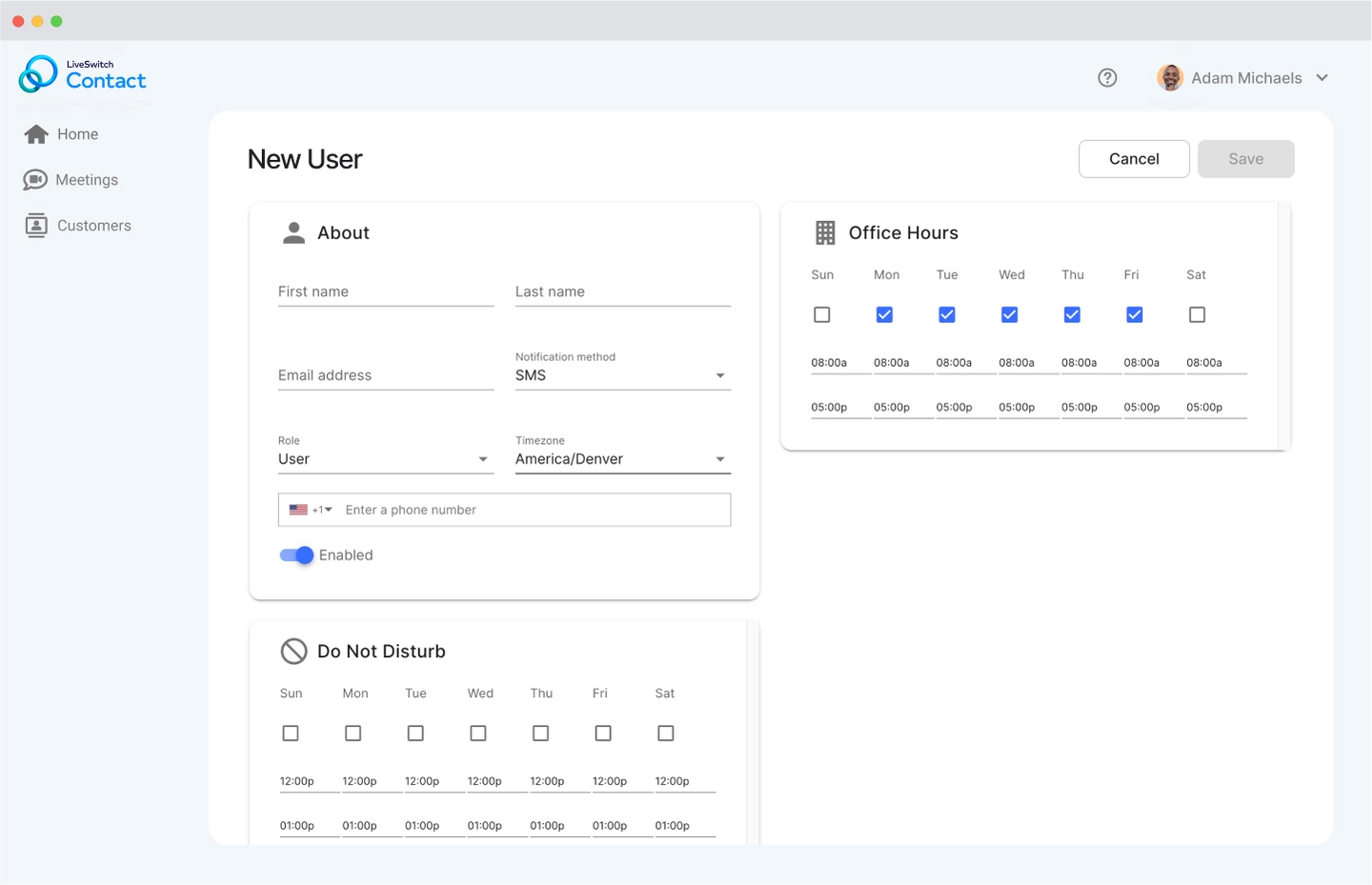Open the help question mark icon
Image resolution: width=1372 pixels, height=885 pixels.
point(1107,78)
